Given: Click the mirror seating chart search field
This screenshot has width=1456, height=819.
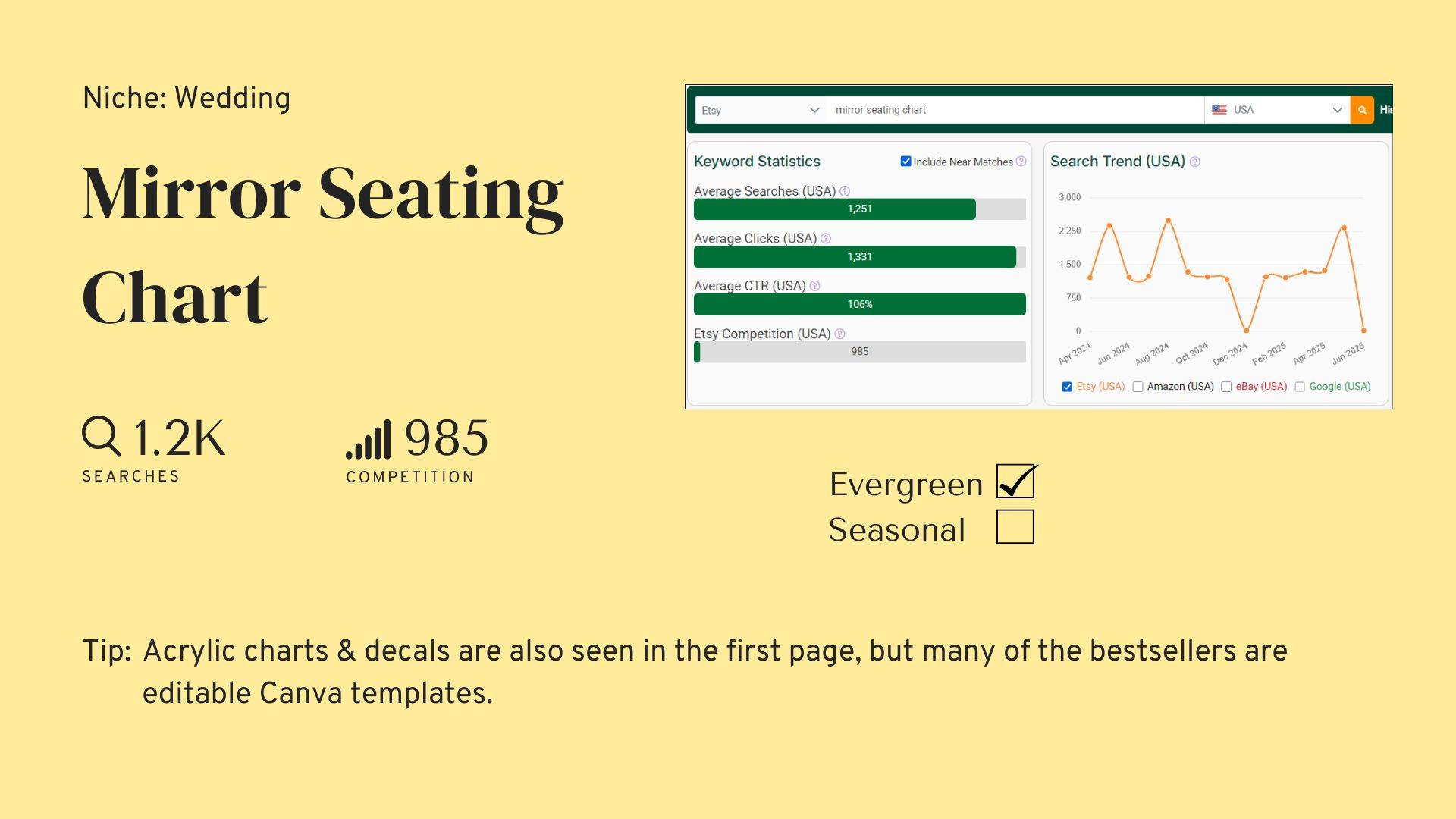Looking at the screenshot, I should point(1015,110).
